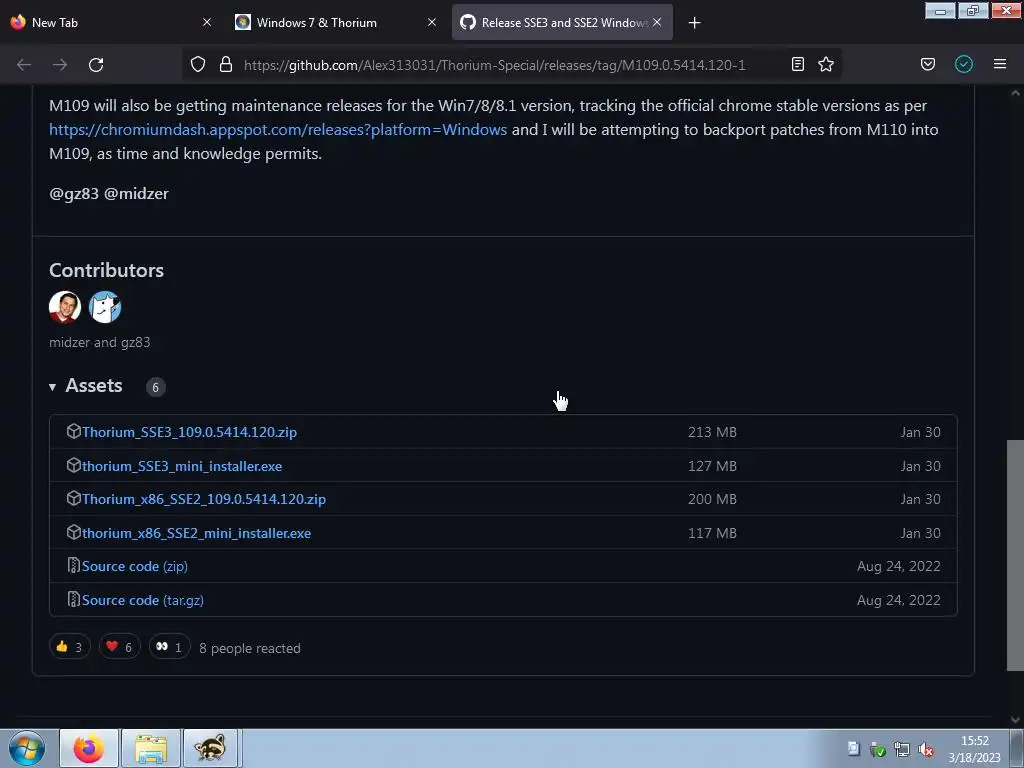Click the 'Aug 24, 2022' date on zip row
This screenshot has height=768, width=1024.
(899, 566)
